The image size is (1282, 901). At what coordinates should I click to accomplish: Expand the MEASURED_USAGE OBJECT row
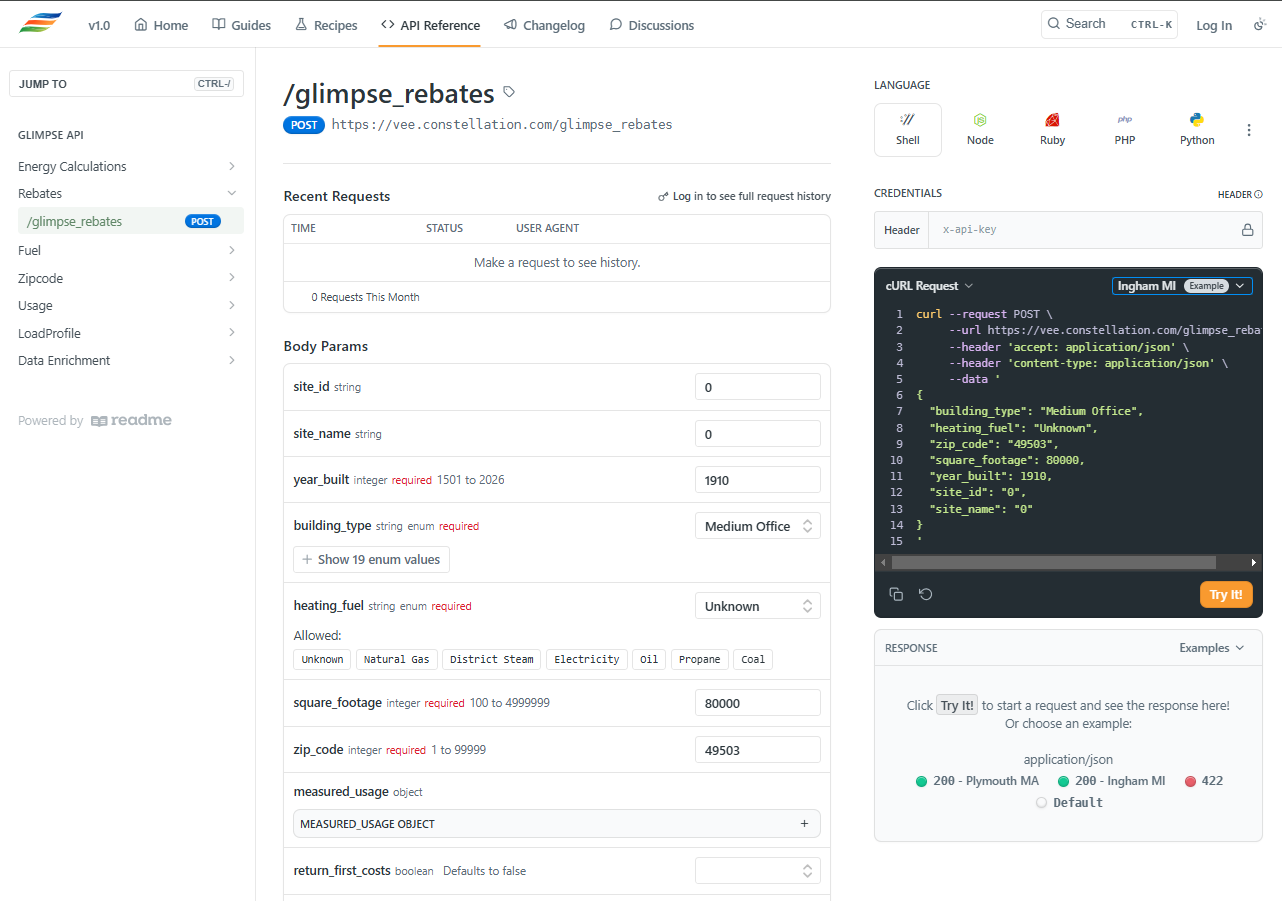557,824
